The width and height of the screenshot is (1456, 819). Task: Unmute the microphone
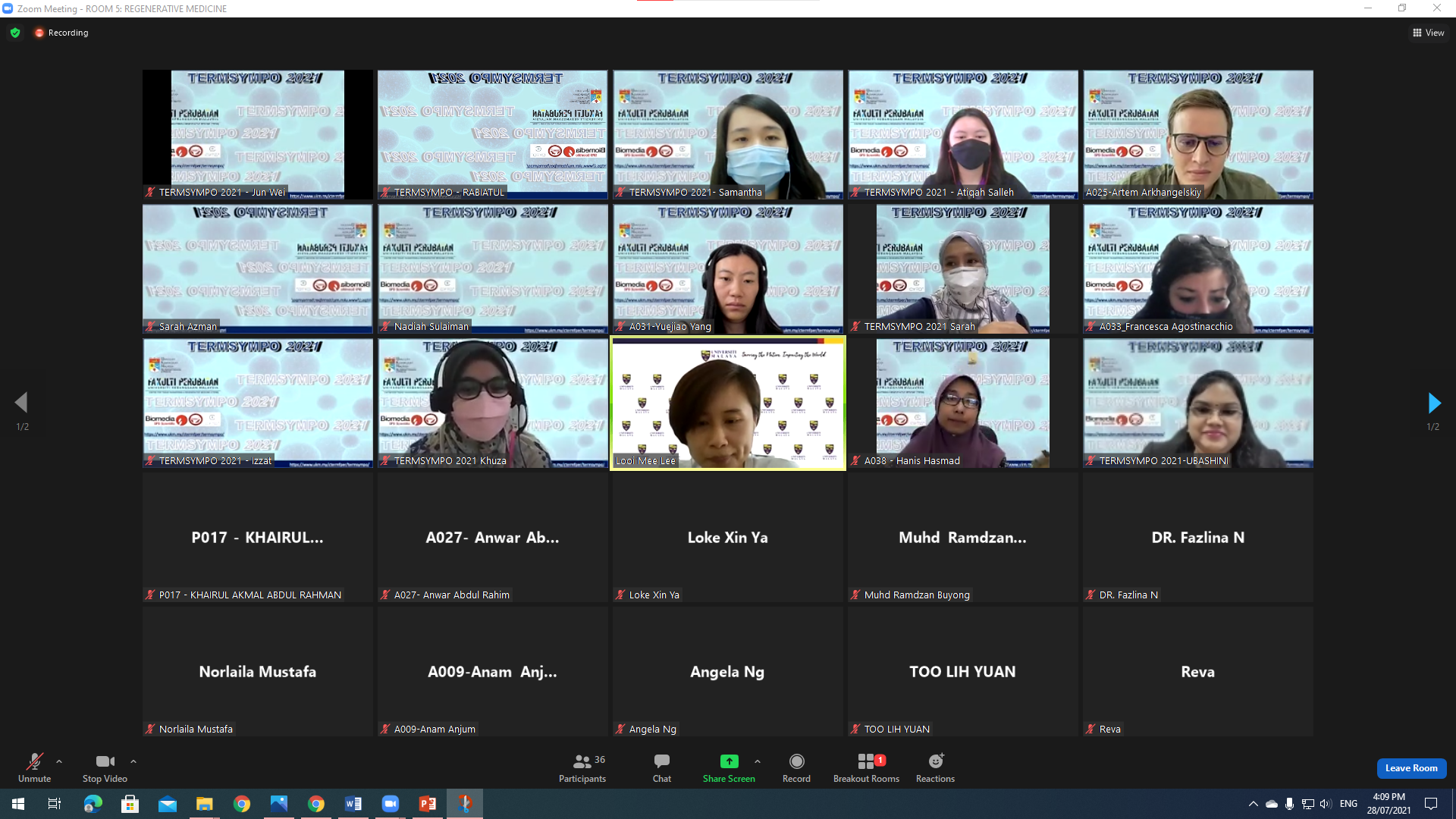coord(34,767)
